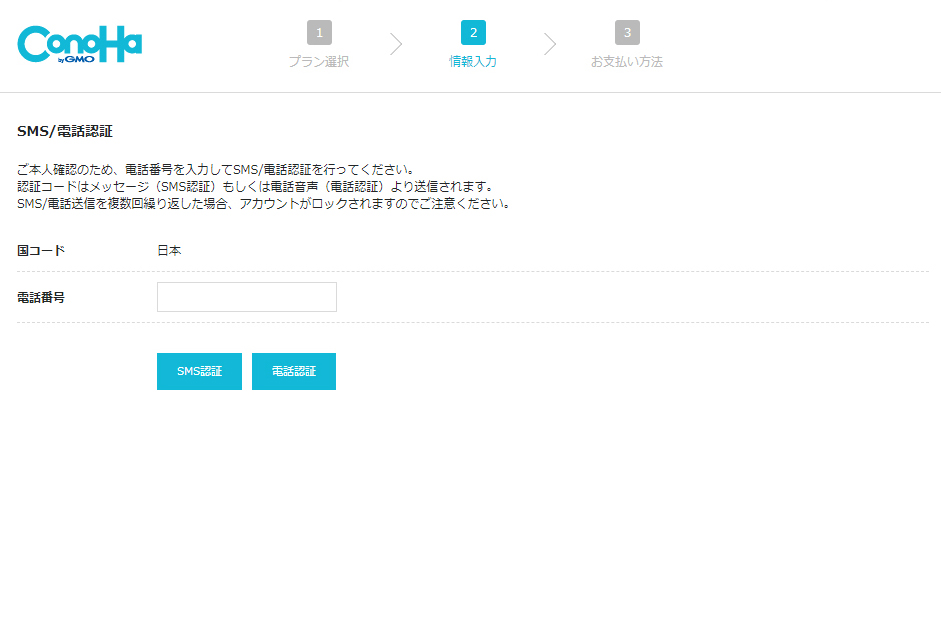This screenshot has width=941, height=628.
Task: Click the プラン選択 step label
Action: tap(319, 61)
